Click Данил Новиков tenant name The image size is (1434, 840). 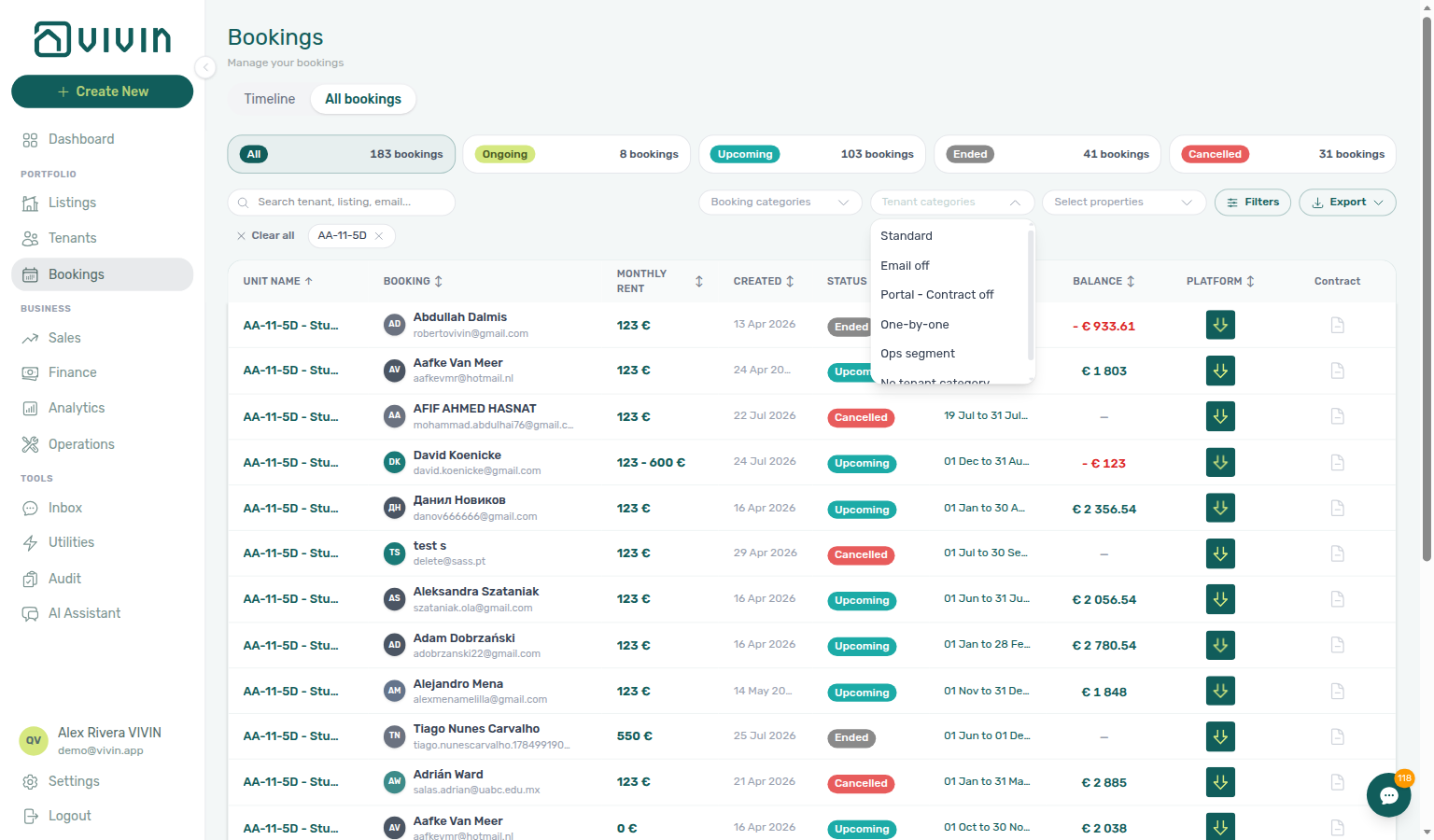click(x=459, y=500)
